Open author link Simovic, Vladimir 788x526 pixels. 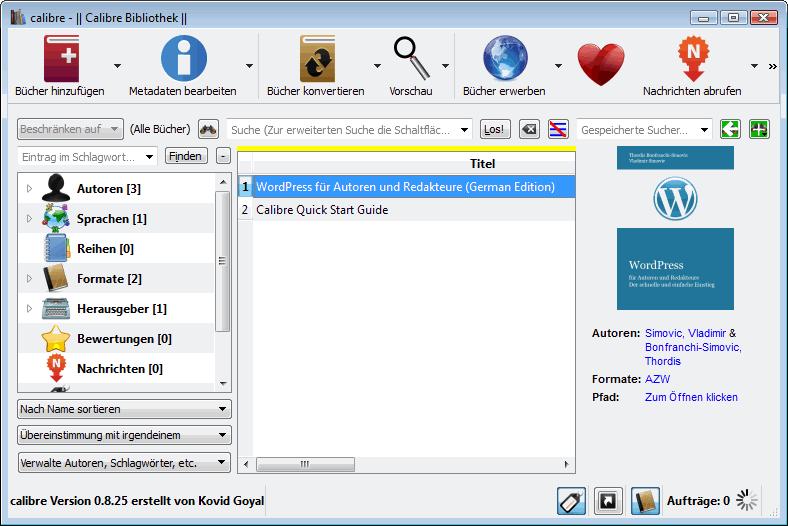click(x=685, y=333)
